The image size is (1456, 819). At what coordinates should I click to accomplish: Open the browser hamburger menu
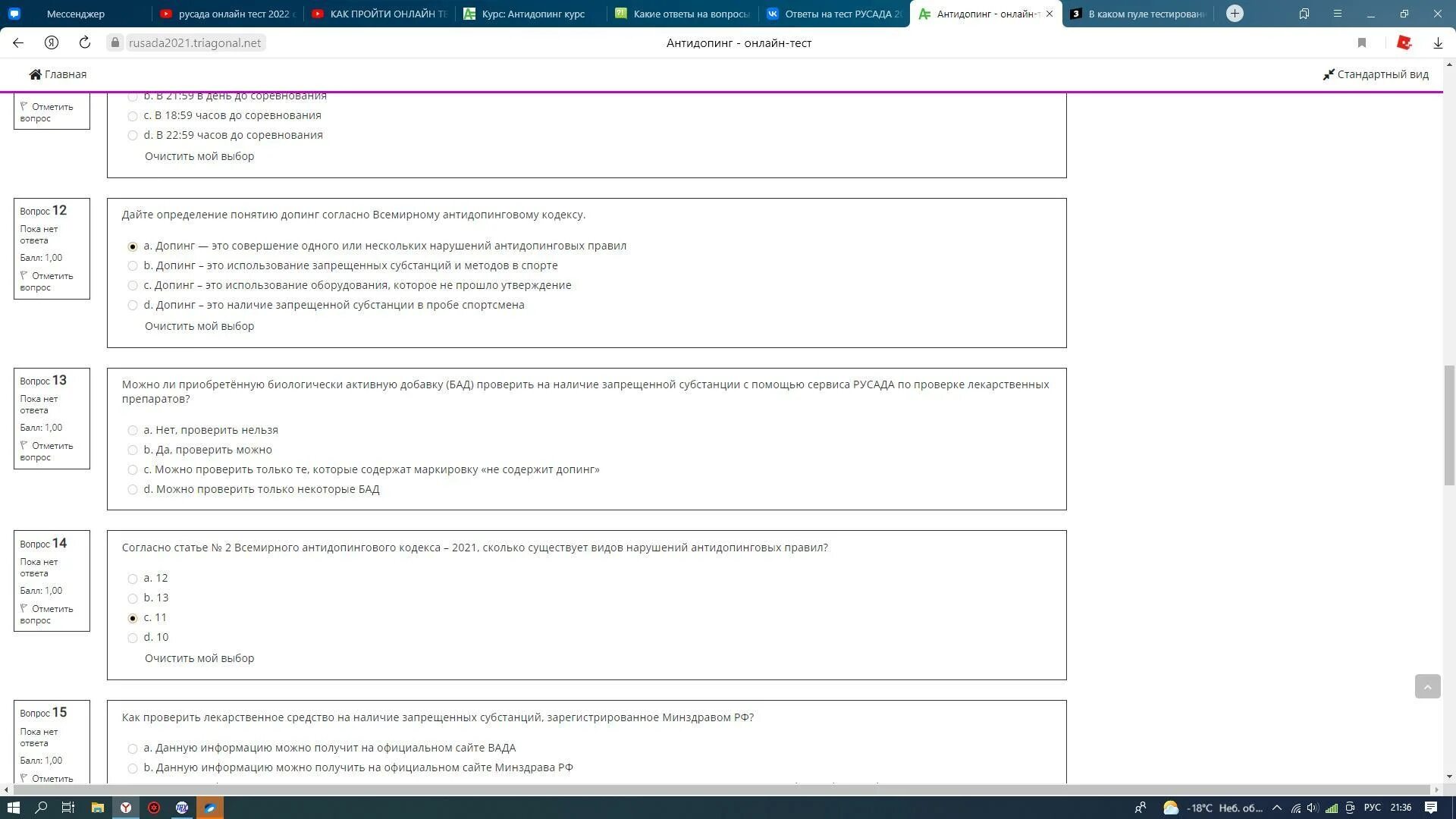click(x=1338, y=14)
